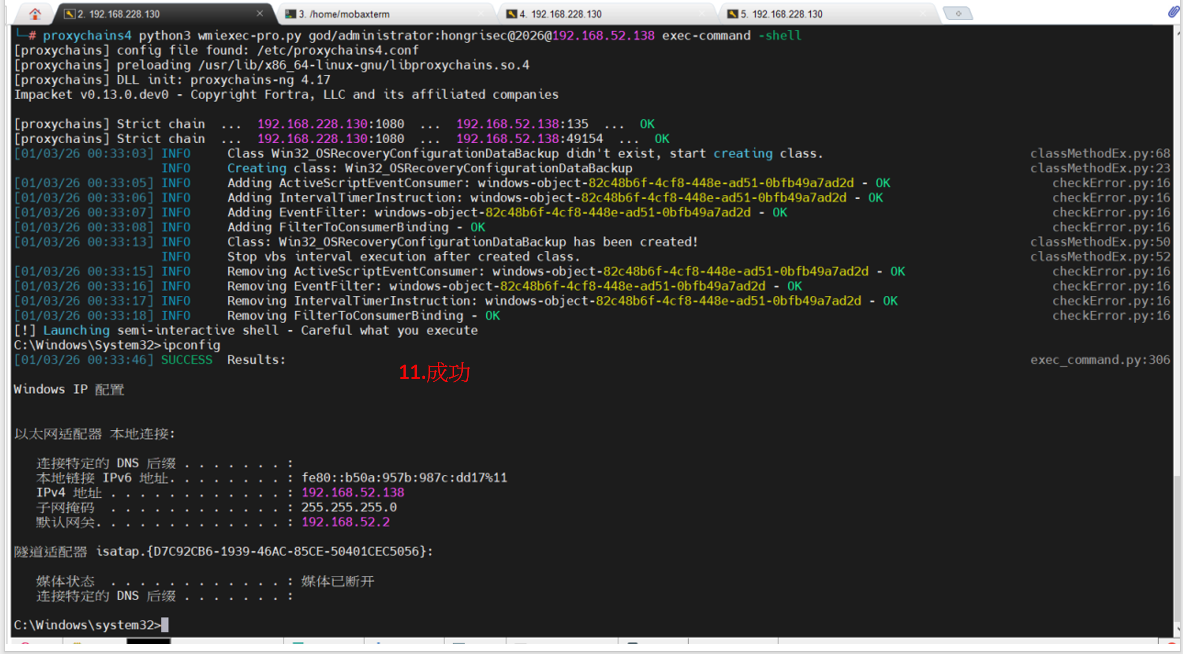Click 'Removing FilterToConsumerBinding' log line
This screenshot has height=654, width=1183.
click(364, 315)
